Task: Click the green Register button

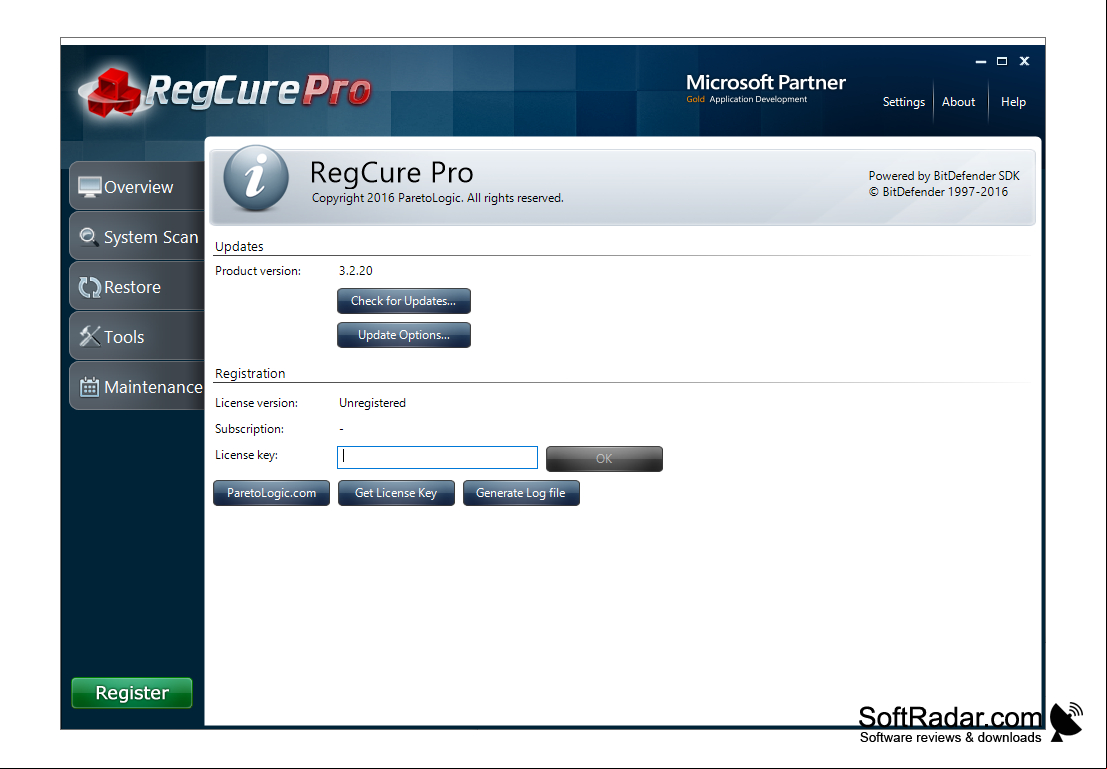Action: tap(132, 693)
